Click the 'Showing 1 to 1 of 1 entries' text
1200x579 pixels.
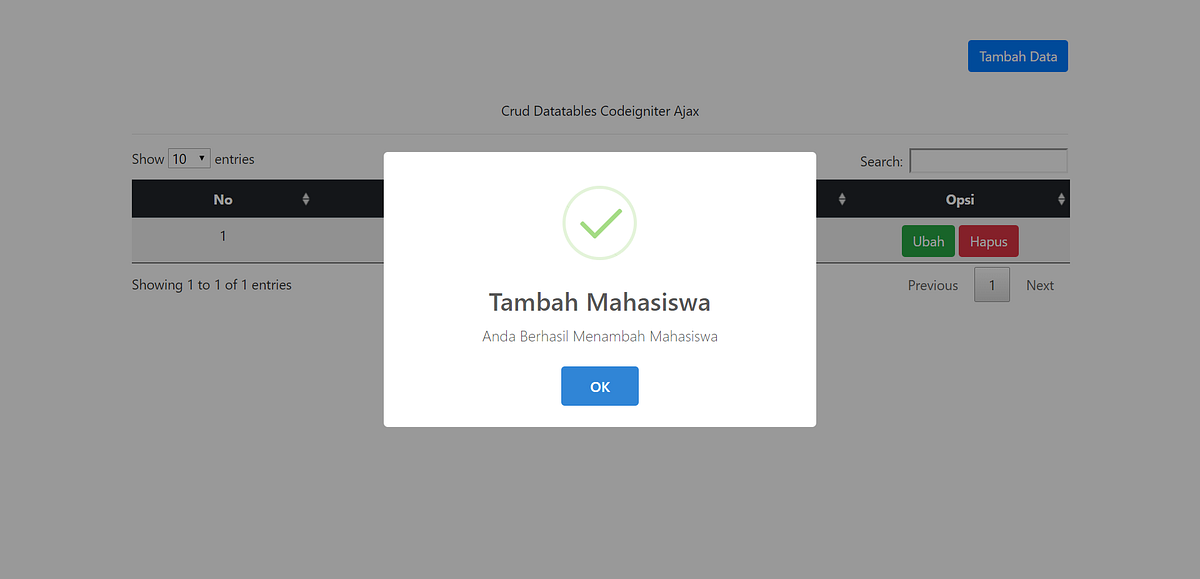point(212,285)
